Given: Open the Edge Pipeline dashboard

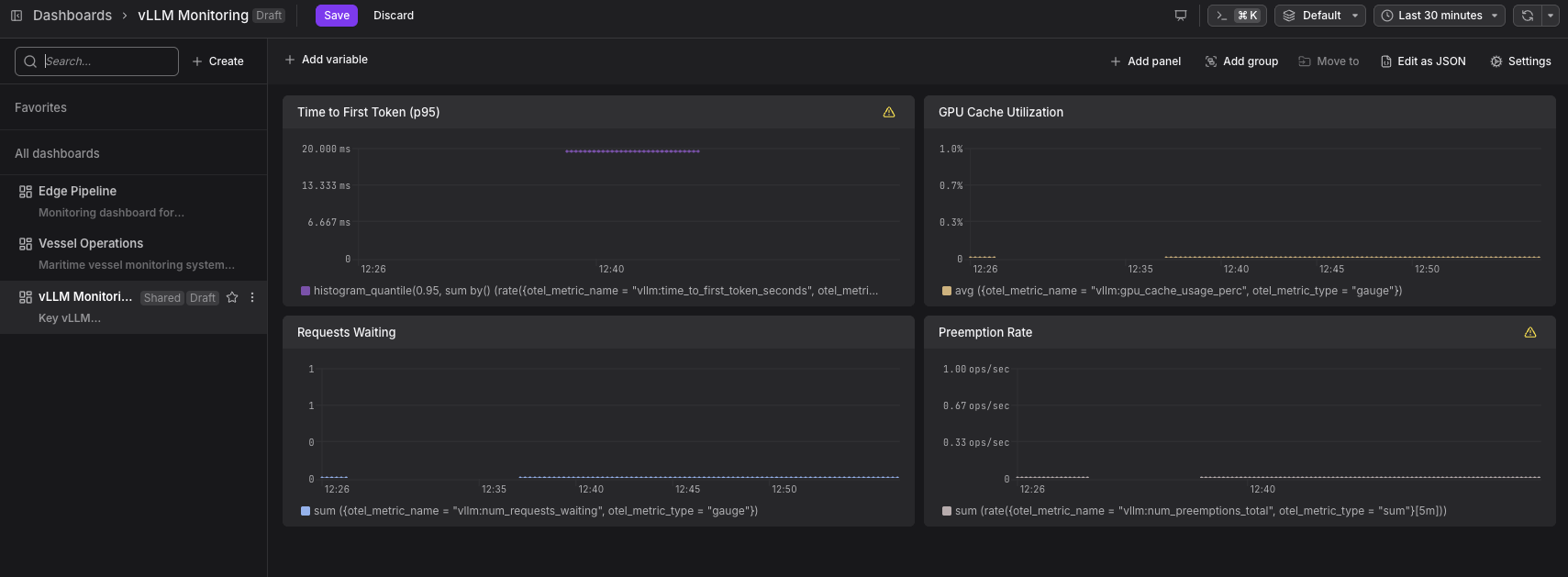Looking at the screenshot, I should (133, 202).
